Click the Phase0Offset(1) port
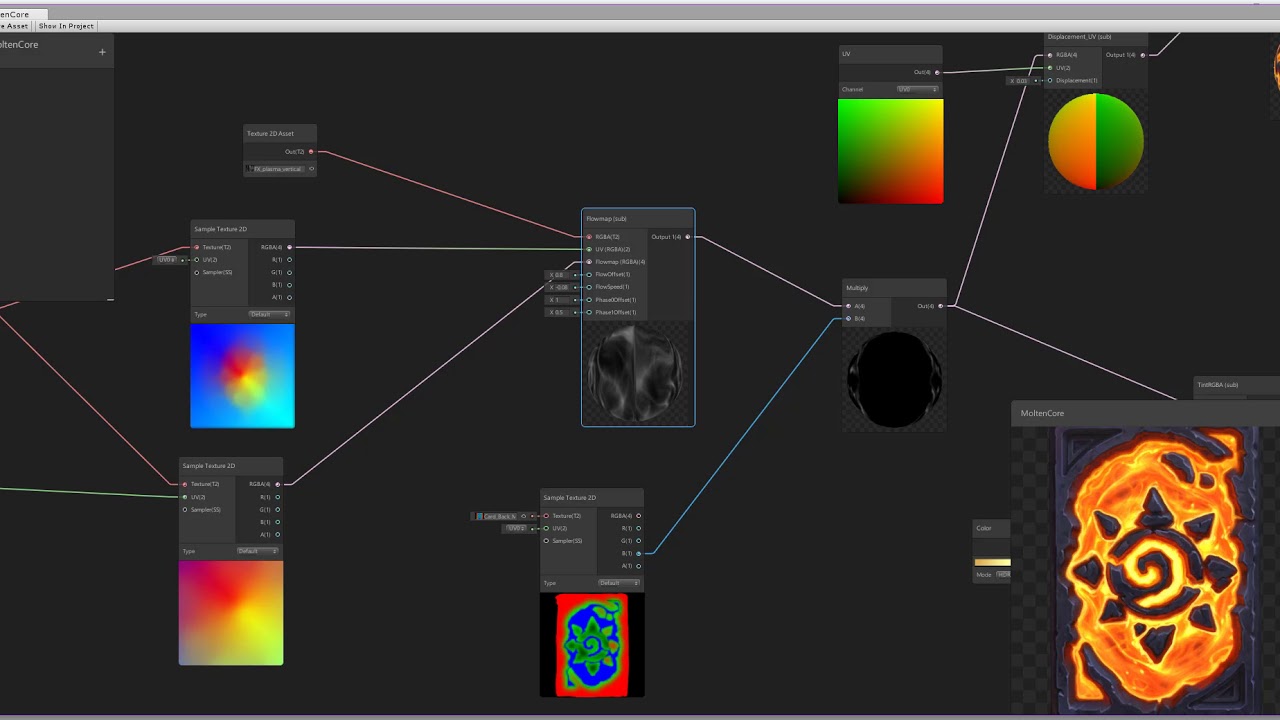The image size is (1280, 720). click(x=589, y=300)
